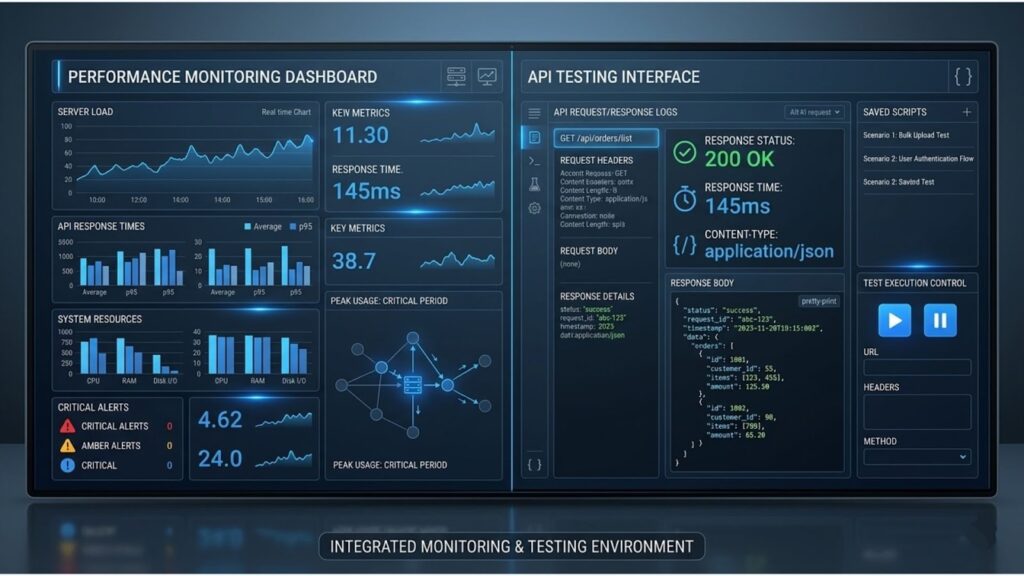Toggle the Average legend series

coord(262,227)
